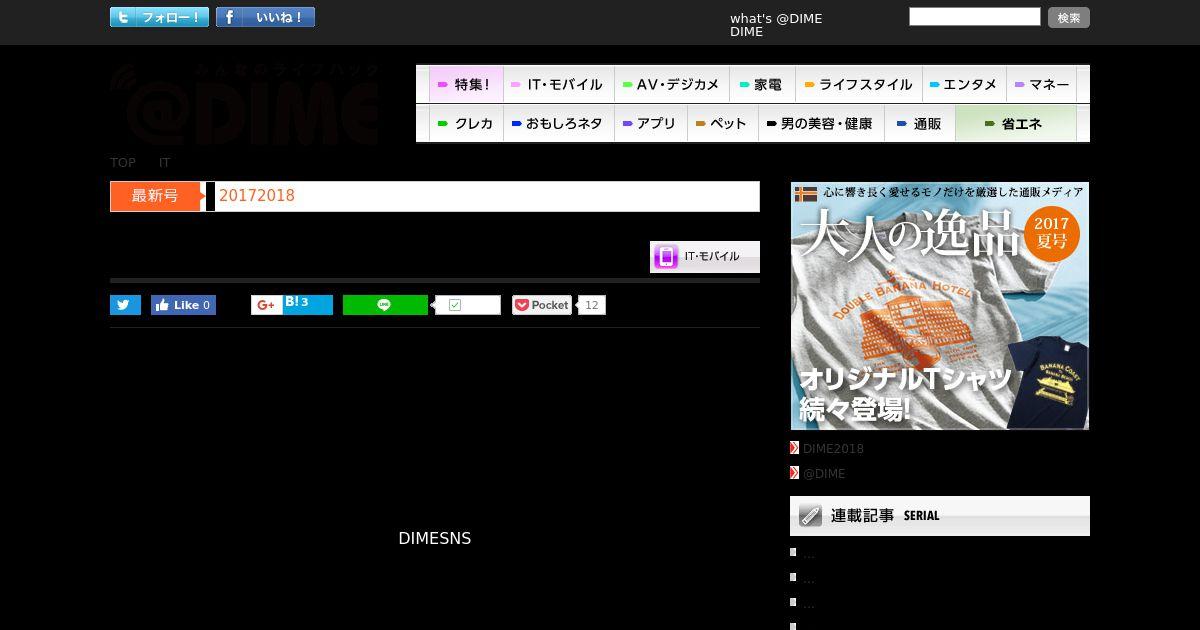Go to IT breadcrumb link
Image resolution: width=1200 pixels, height=630 pixels.
165,162
